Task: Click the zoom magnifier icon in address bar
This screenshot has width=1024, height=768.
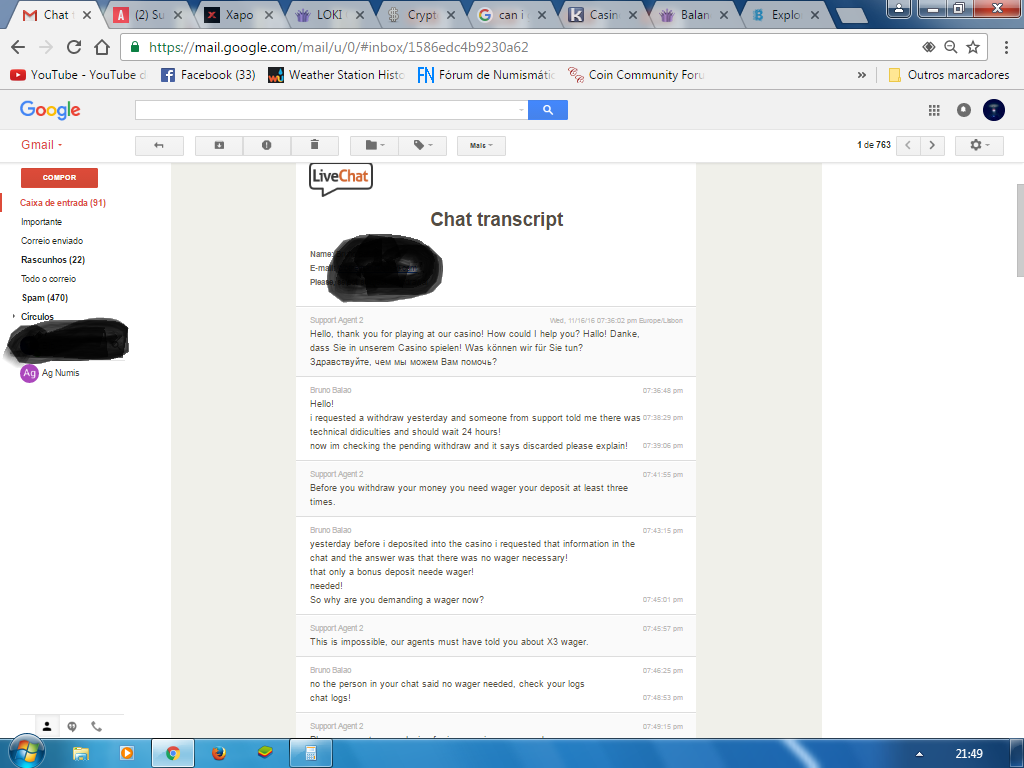Action: (951, 47)
